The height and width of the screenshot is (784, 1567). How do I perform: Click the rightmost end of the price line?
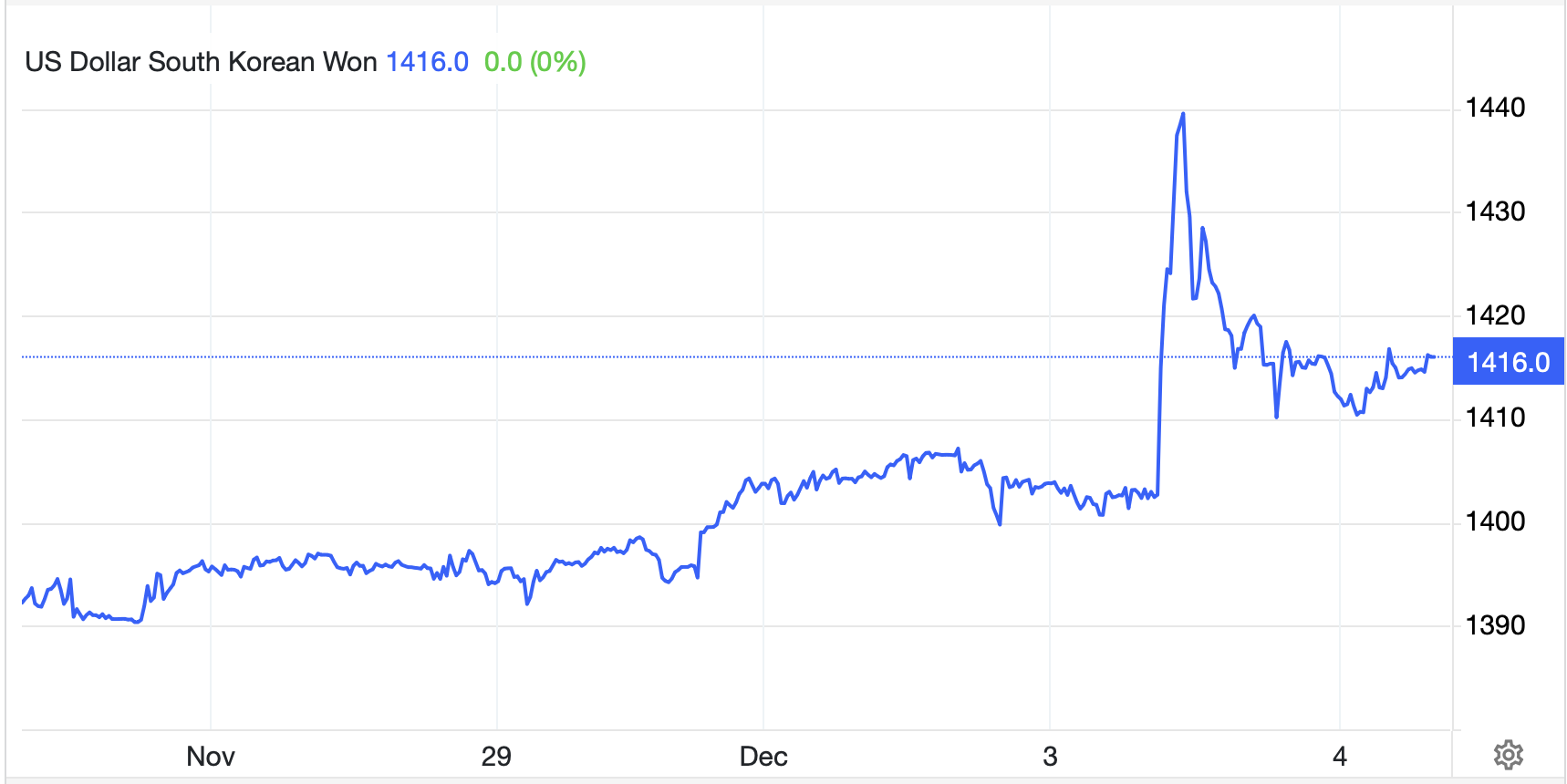tap(1434, 356)
